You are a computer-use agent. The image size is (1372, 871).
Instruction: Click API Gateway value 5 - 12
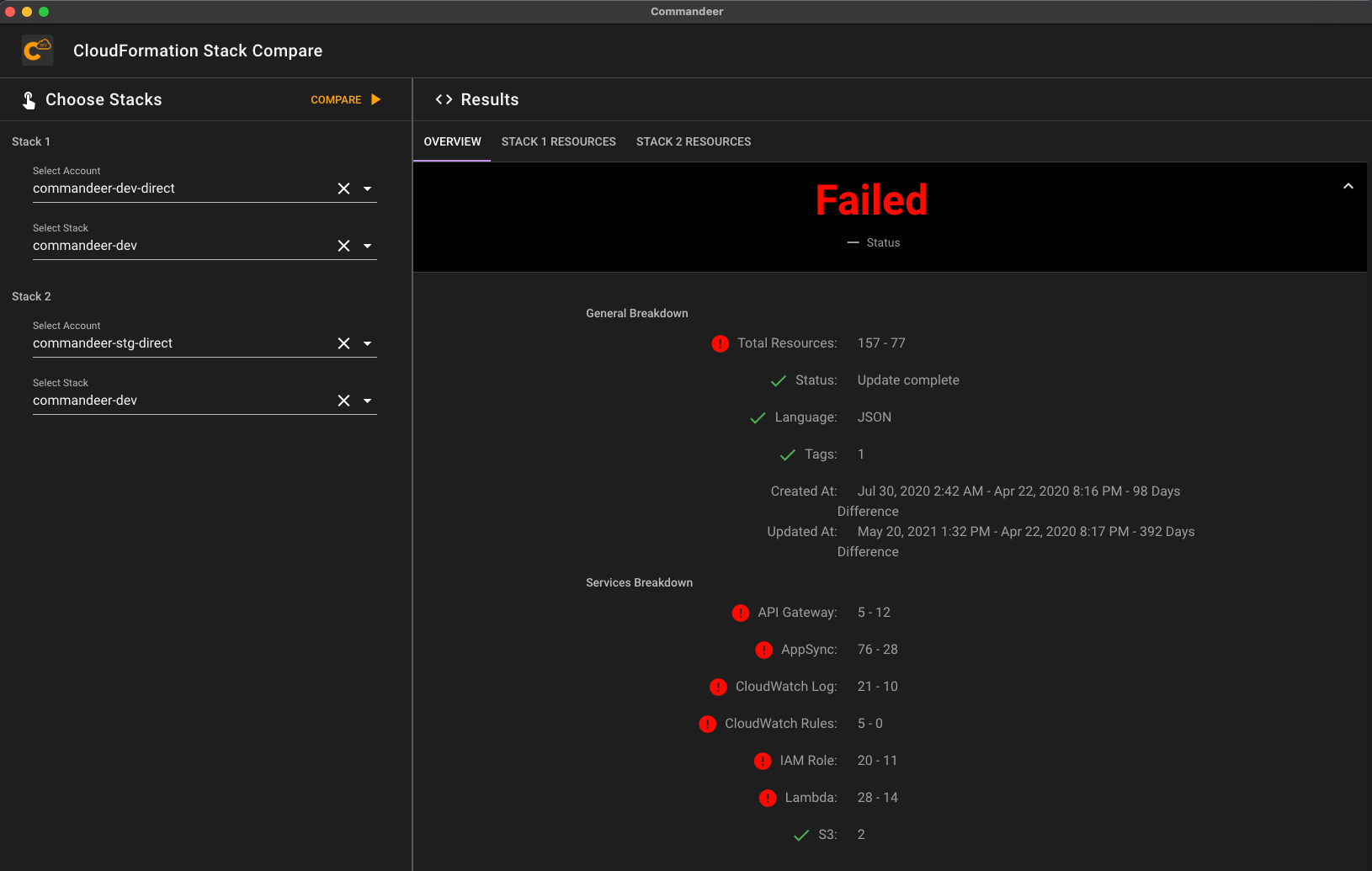coord(874,613)
